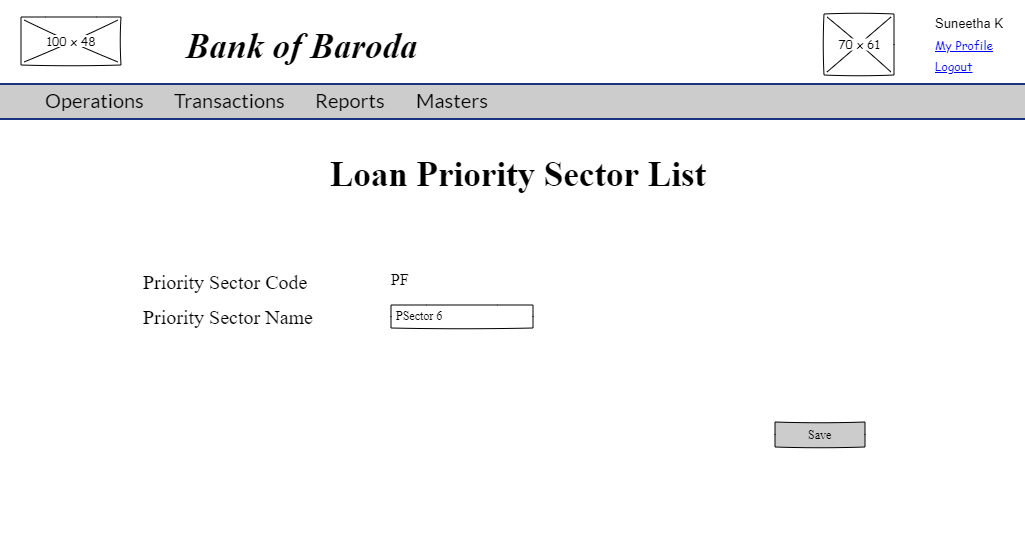Screen dimensions: 1025x545
Task: Open the Operations menu
Action: [94, 101]
